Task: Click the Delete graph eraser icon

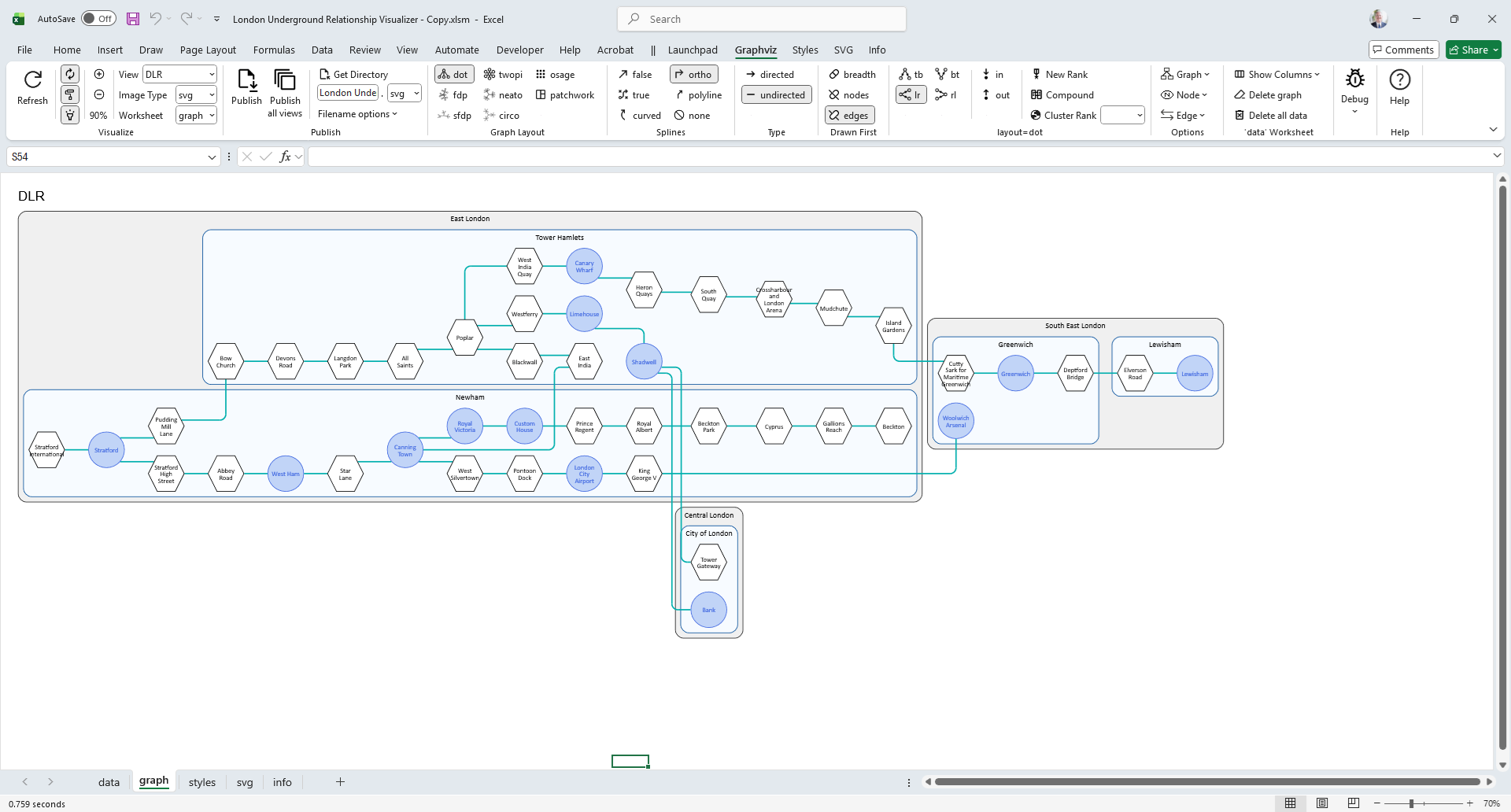Action: coord(1239,95)
